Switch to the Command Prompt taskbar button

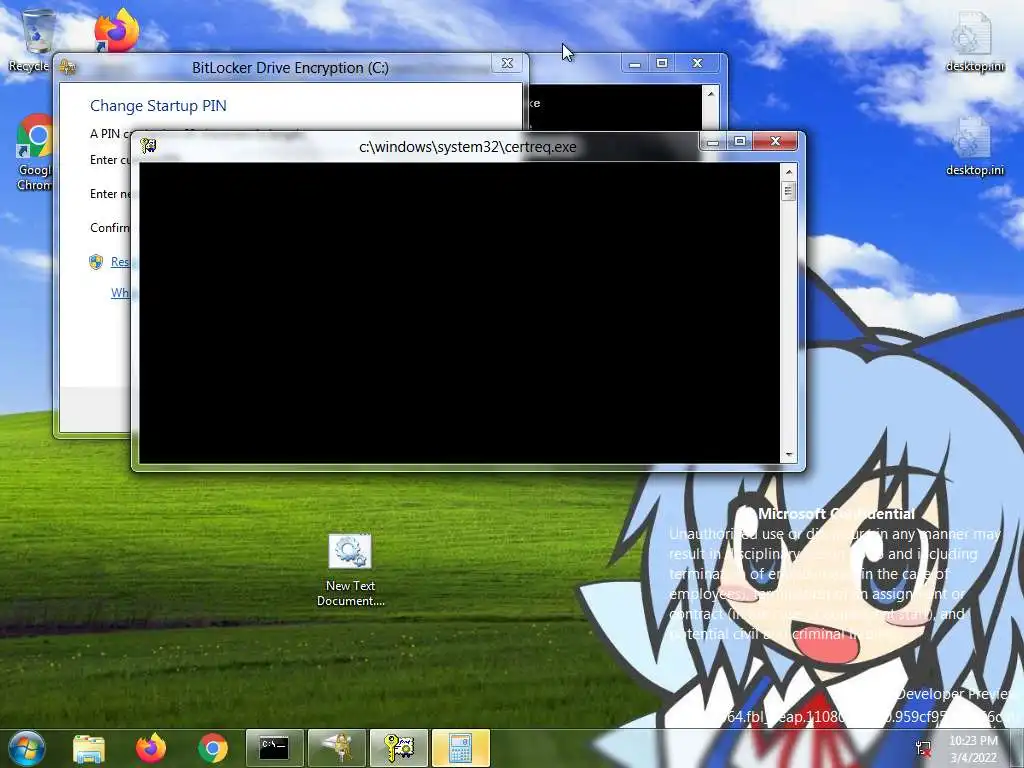(274, 748)
